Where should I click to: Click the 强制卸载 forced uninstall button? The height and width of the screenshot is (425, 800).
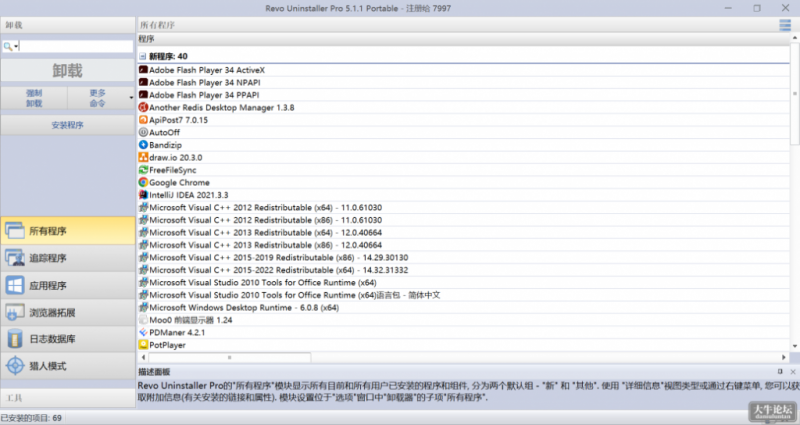(x=33, y=97)
